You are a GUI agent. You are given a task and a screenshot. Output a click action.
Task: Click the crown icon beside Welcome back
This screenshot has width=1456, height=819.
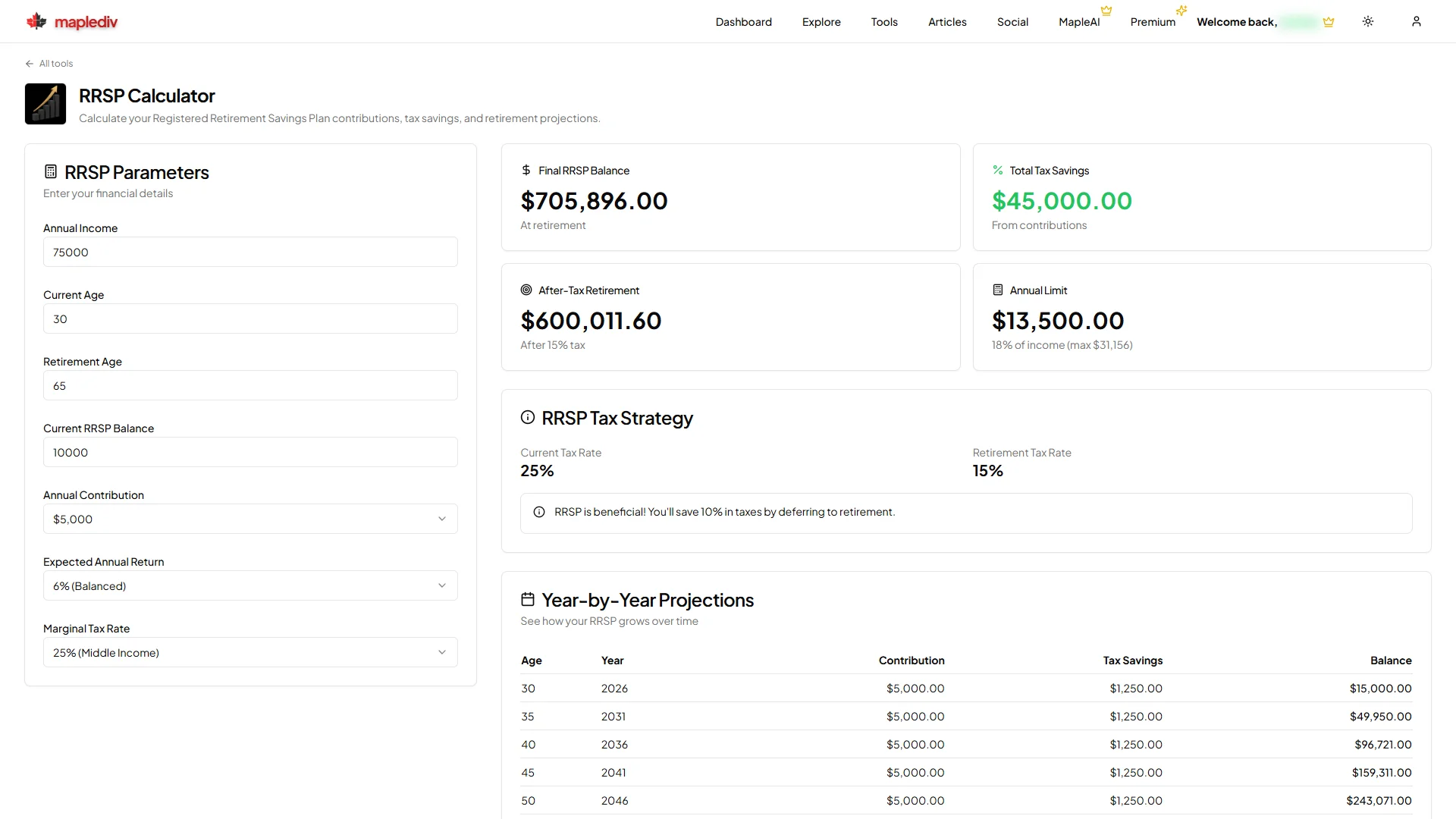(x=1329, y=22)
